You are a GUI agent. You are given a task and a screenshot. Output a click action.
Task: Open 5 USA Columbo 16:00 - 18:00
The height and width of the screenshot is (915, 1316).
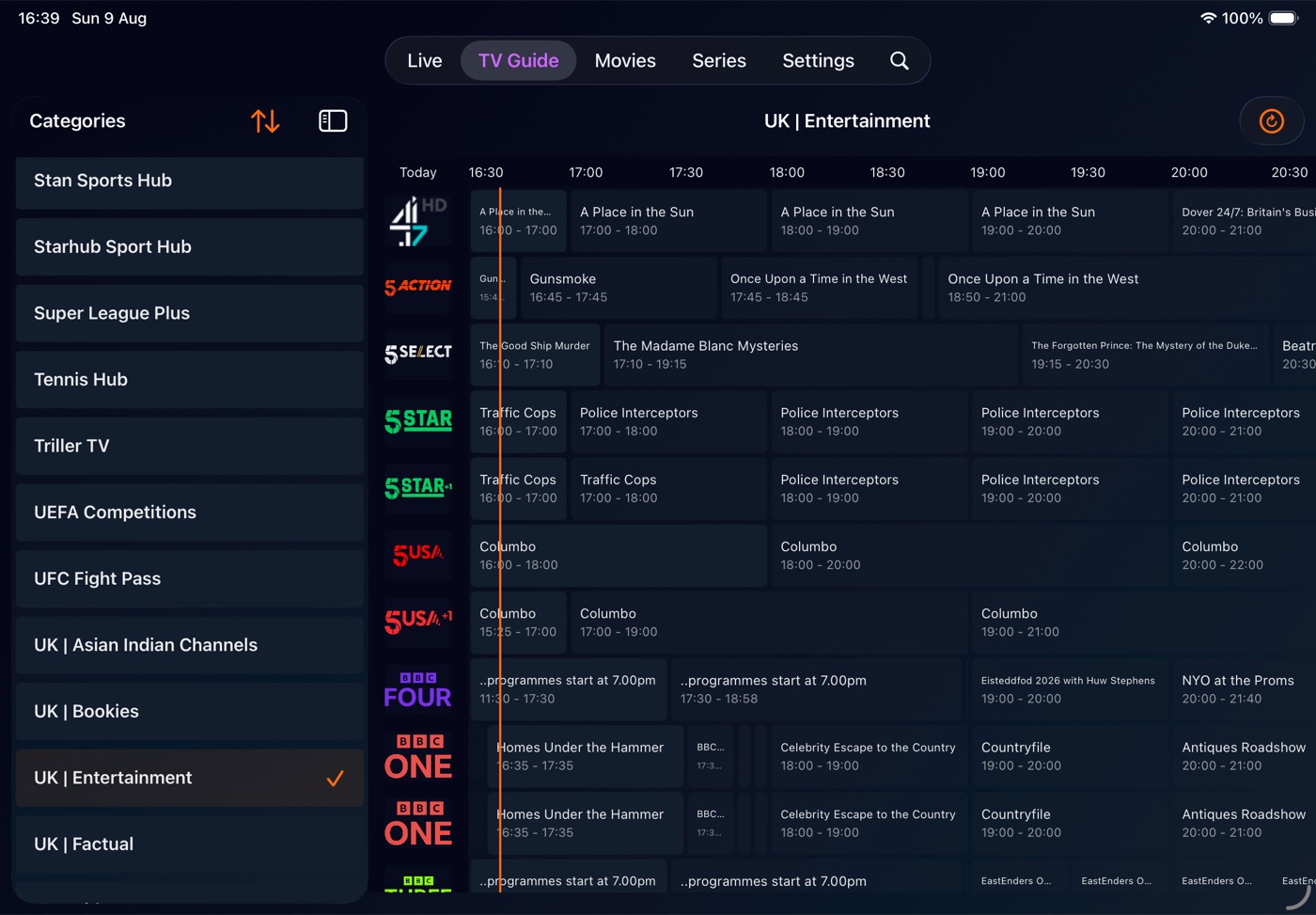coord(619,555)
